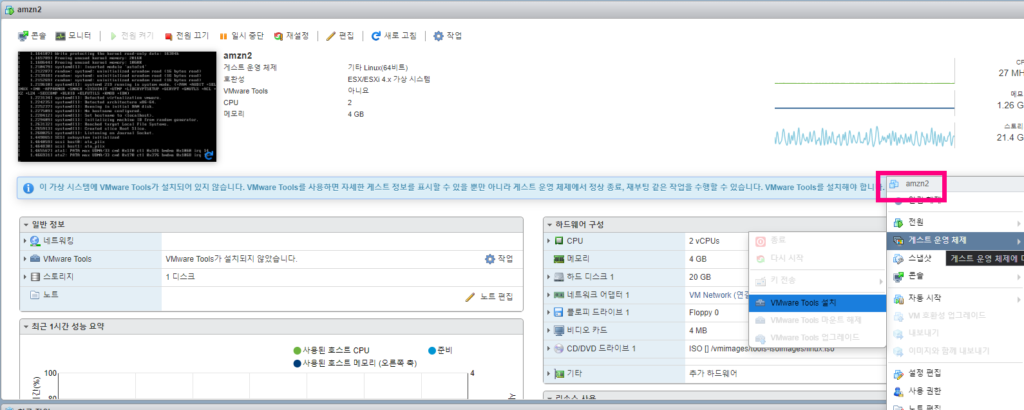This screenshot has width=1024, height=410.
Task: Click 다시 시작 in the guest OS submenu
Action: click(818, 259)
